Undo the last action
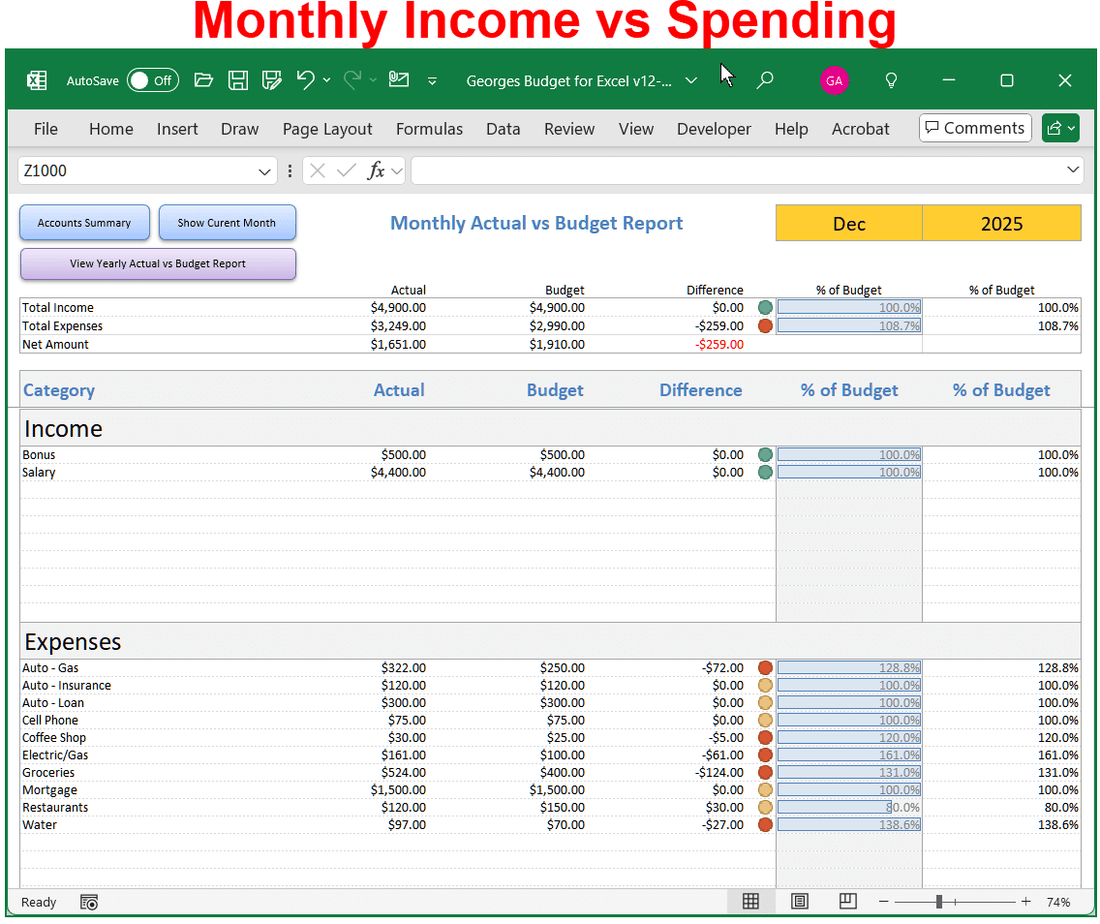 (306, 80)
